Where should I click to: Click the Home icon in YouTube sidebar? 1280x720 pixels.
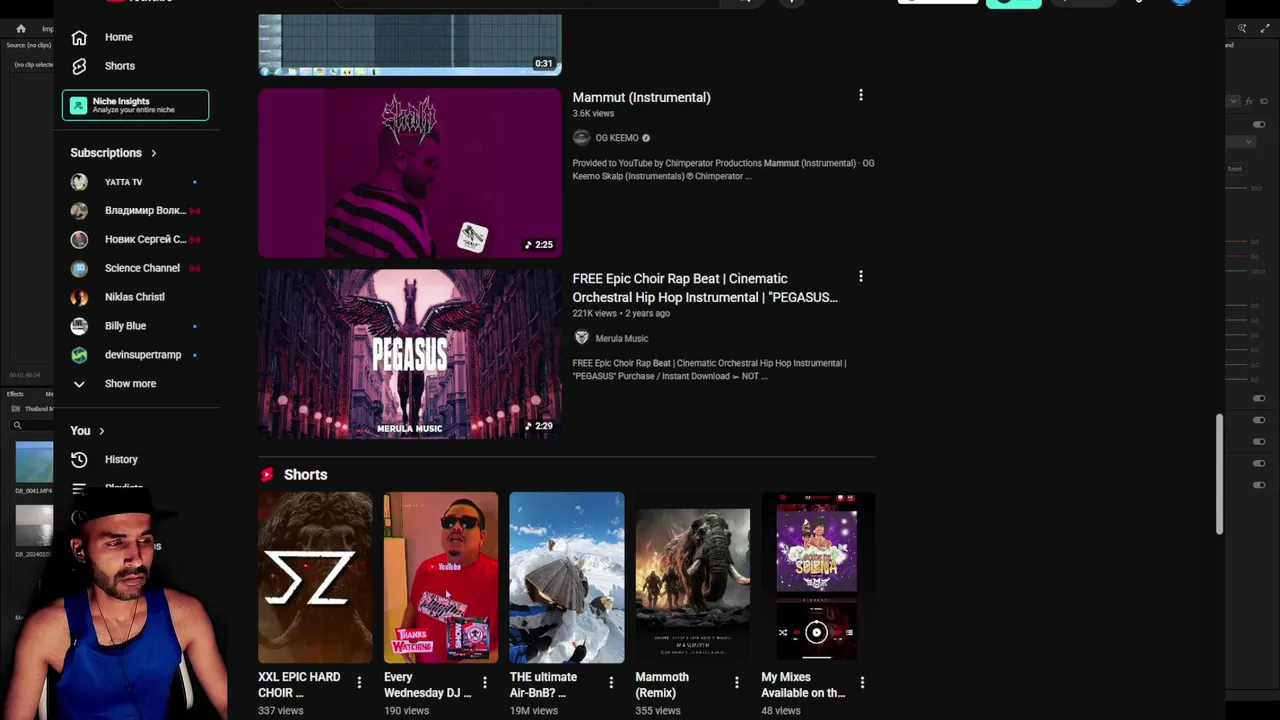coord(79,37)
